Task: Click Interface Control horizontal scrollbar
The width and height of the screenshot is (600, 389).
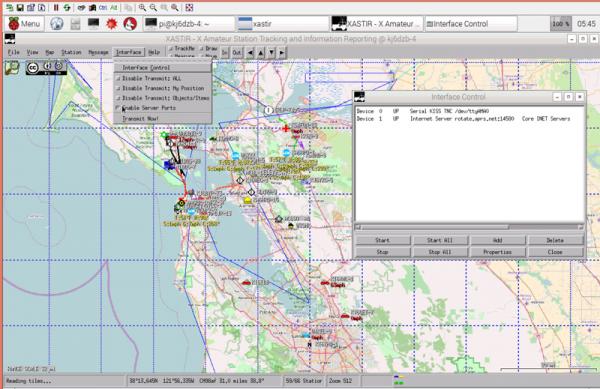Action: [x=470, y=227]
